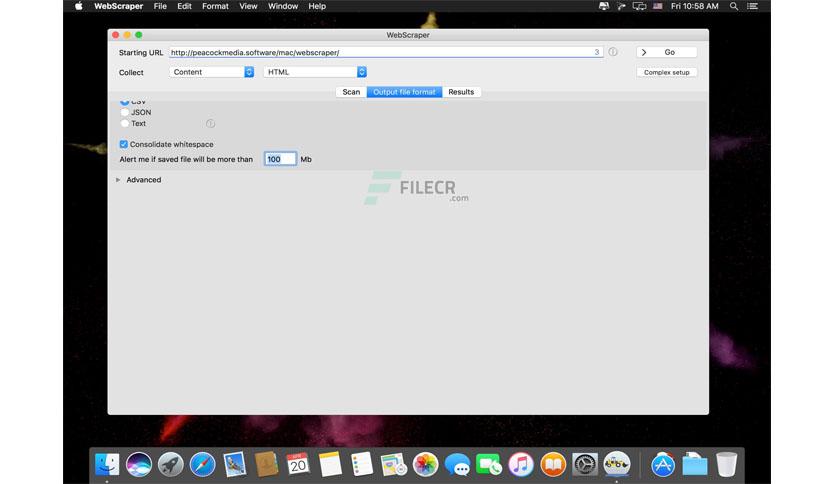Click the Starting URL input field
Viewport: 836px width, 484px height.
pos(386,52)
